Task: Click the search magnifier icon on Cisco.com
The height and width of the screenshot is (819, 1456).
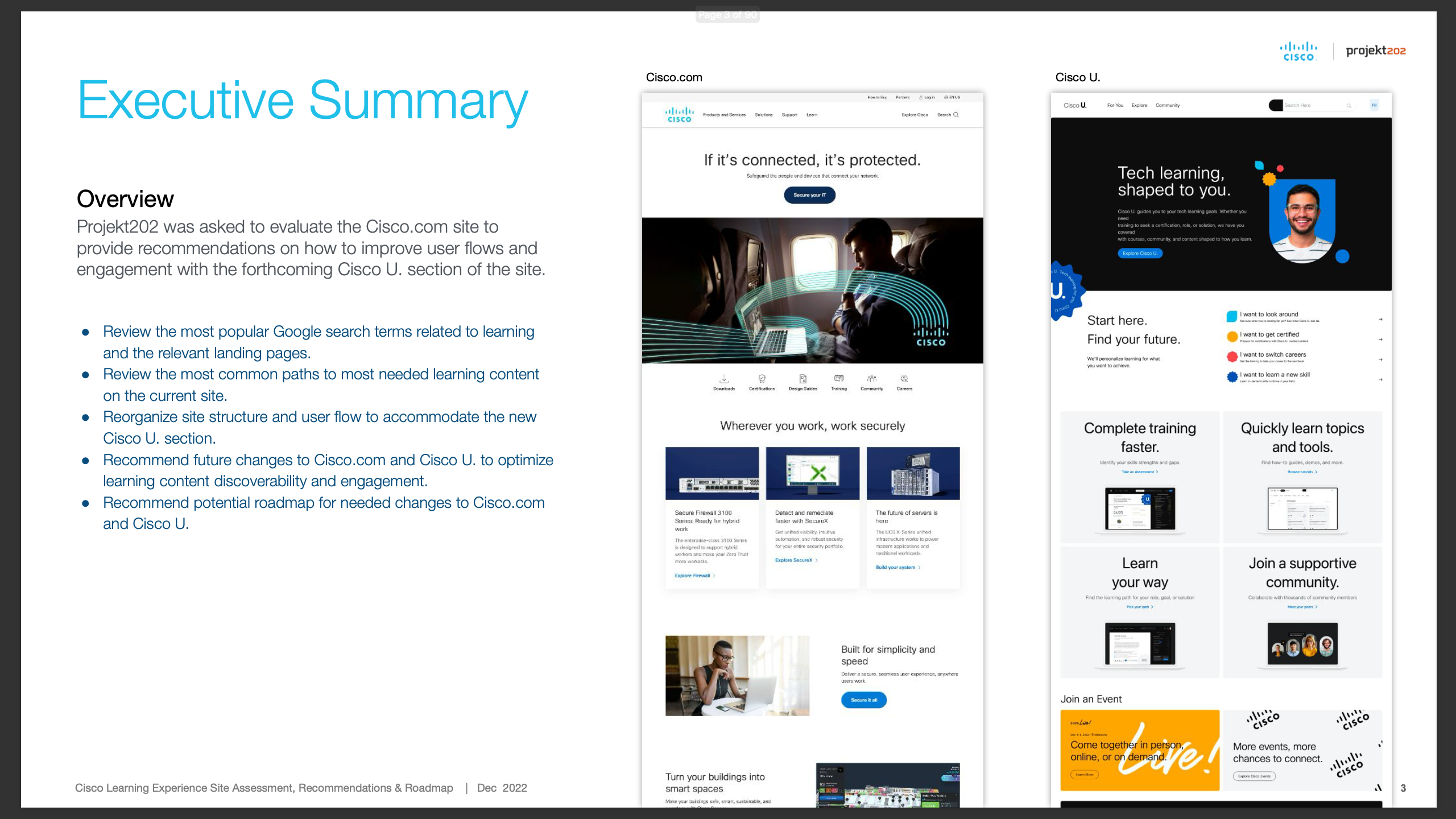Action: click(956, 115)
